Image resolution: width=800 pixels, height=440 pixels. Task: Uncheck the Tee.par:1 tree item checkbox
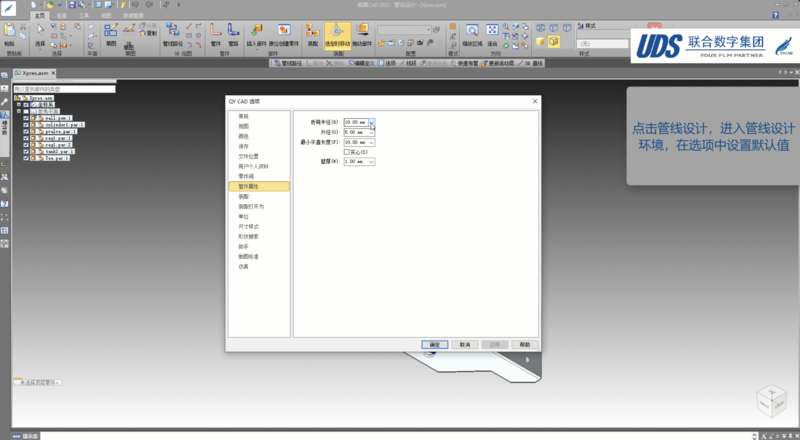tap(27, 157)
